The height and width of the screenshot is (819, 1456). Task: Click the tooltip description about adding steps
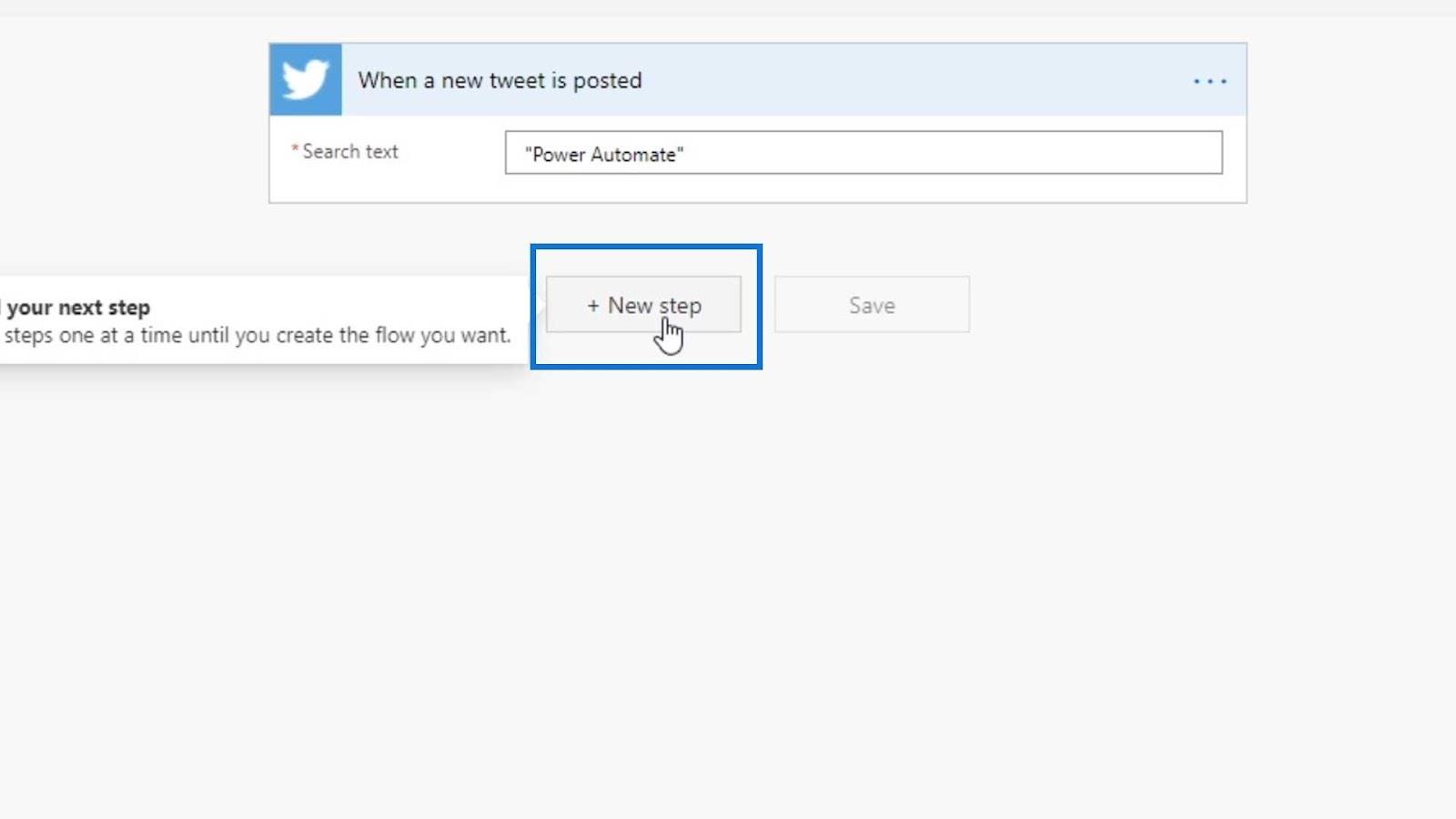[258, 335]
